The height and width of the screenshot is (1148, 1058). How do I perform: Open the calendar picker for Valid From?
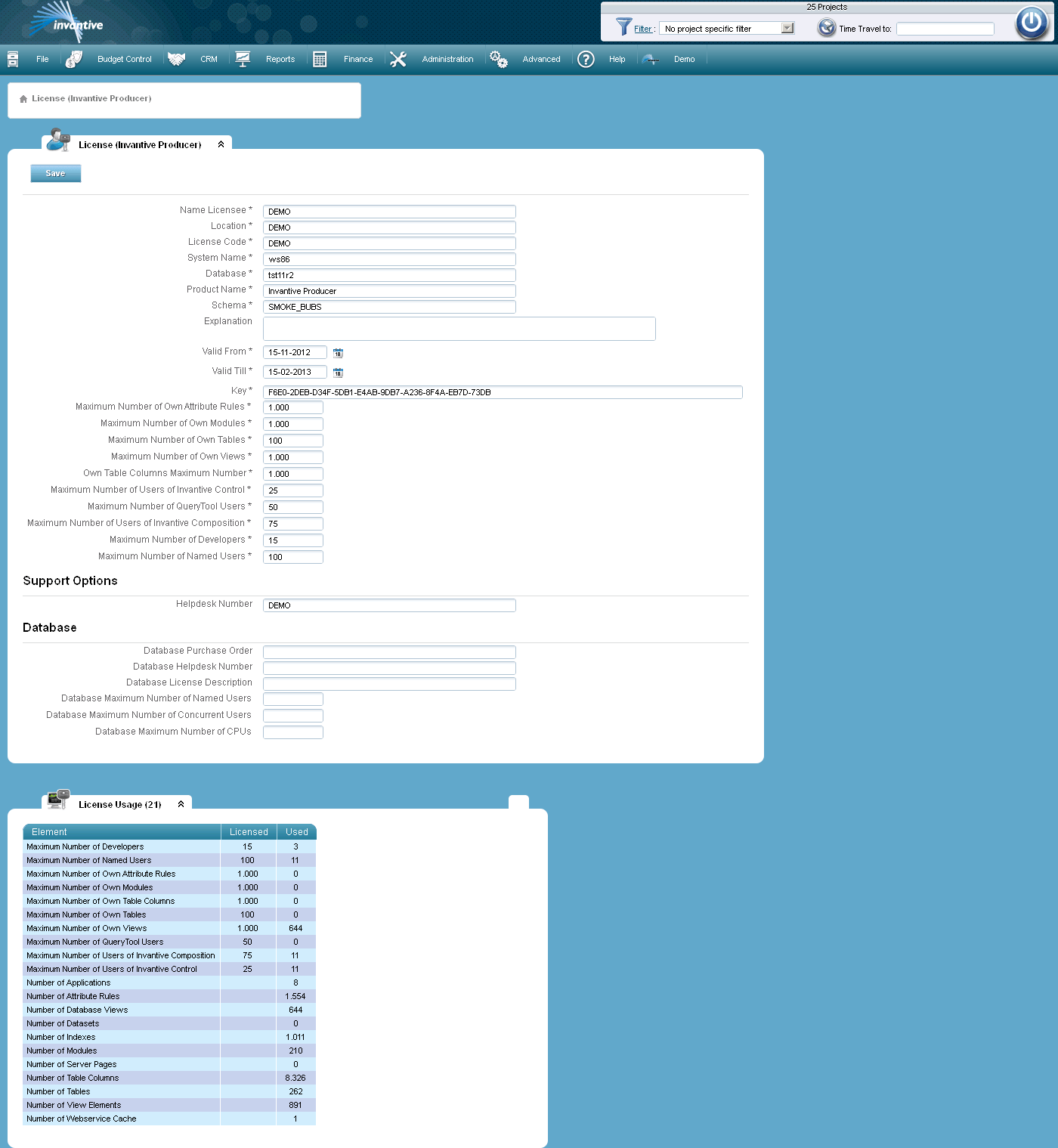[338, 352]
